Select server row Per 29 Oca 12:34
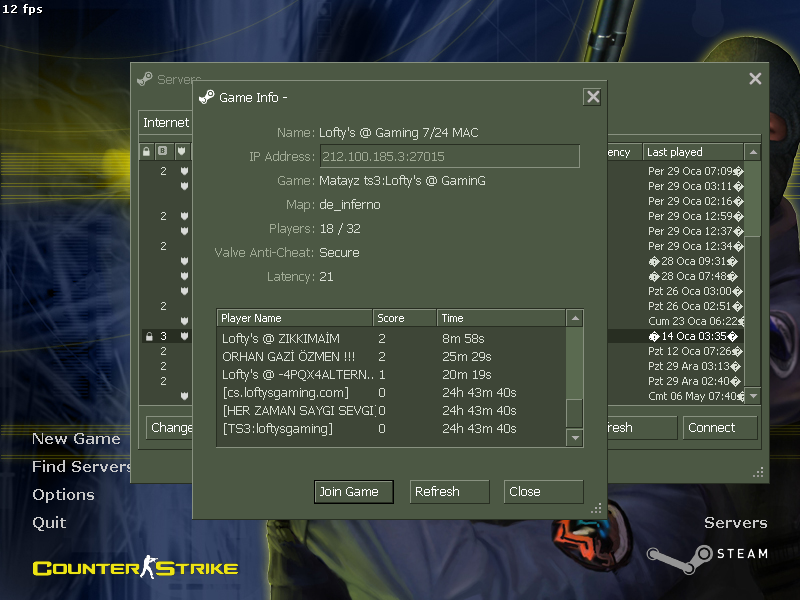800x600 pixels. 695,246
